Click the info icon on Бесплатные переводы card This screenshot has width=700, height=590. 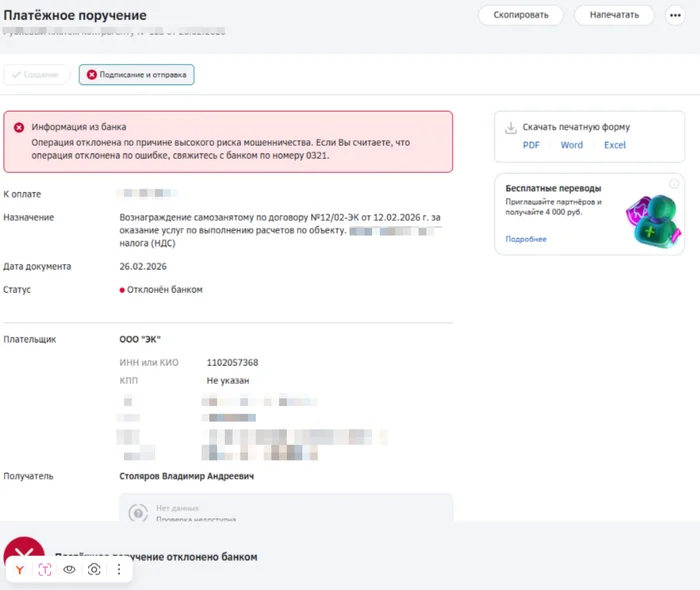coord(674,183)
